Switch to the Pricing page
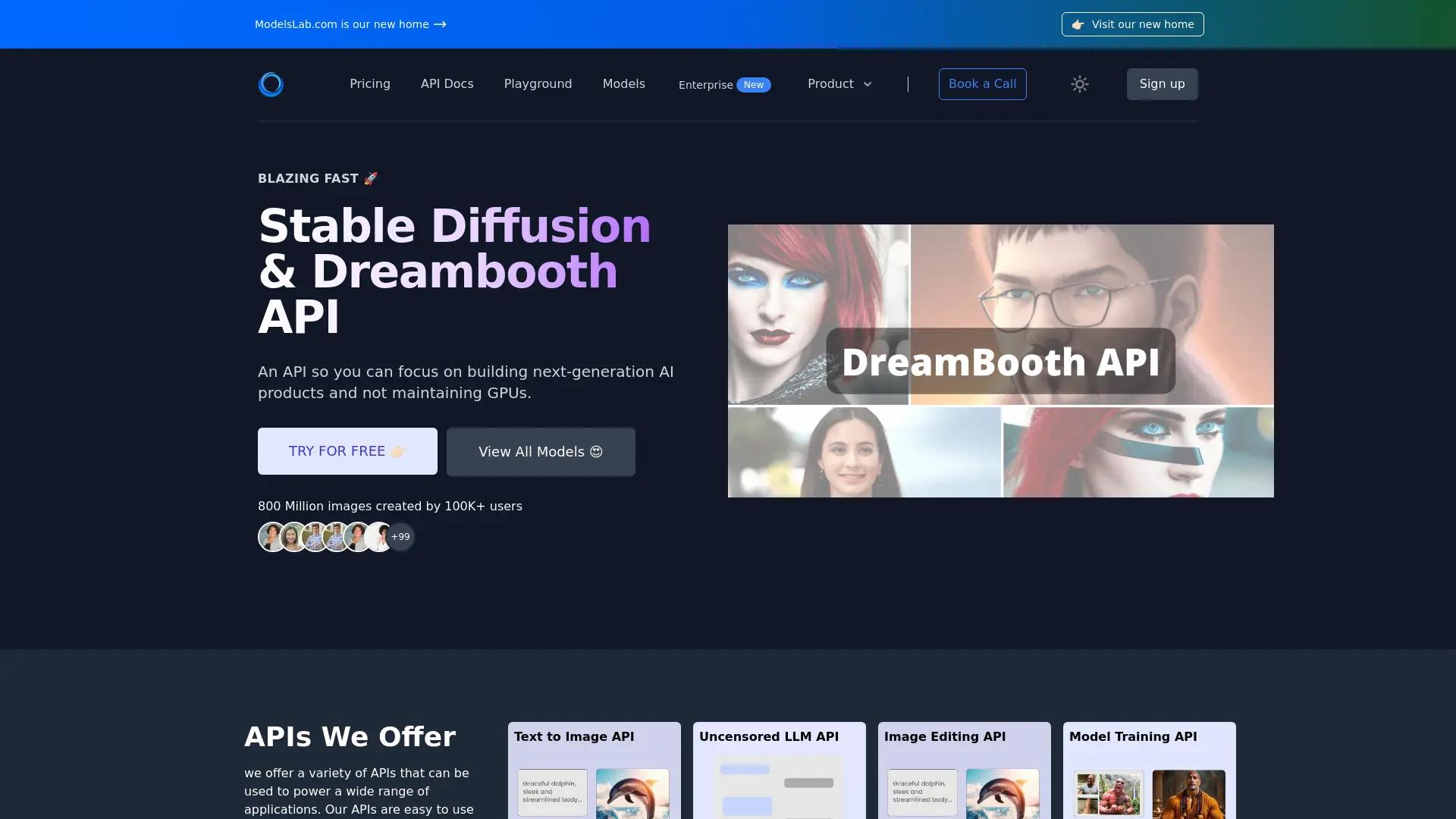 click(x=370, y=84)
